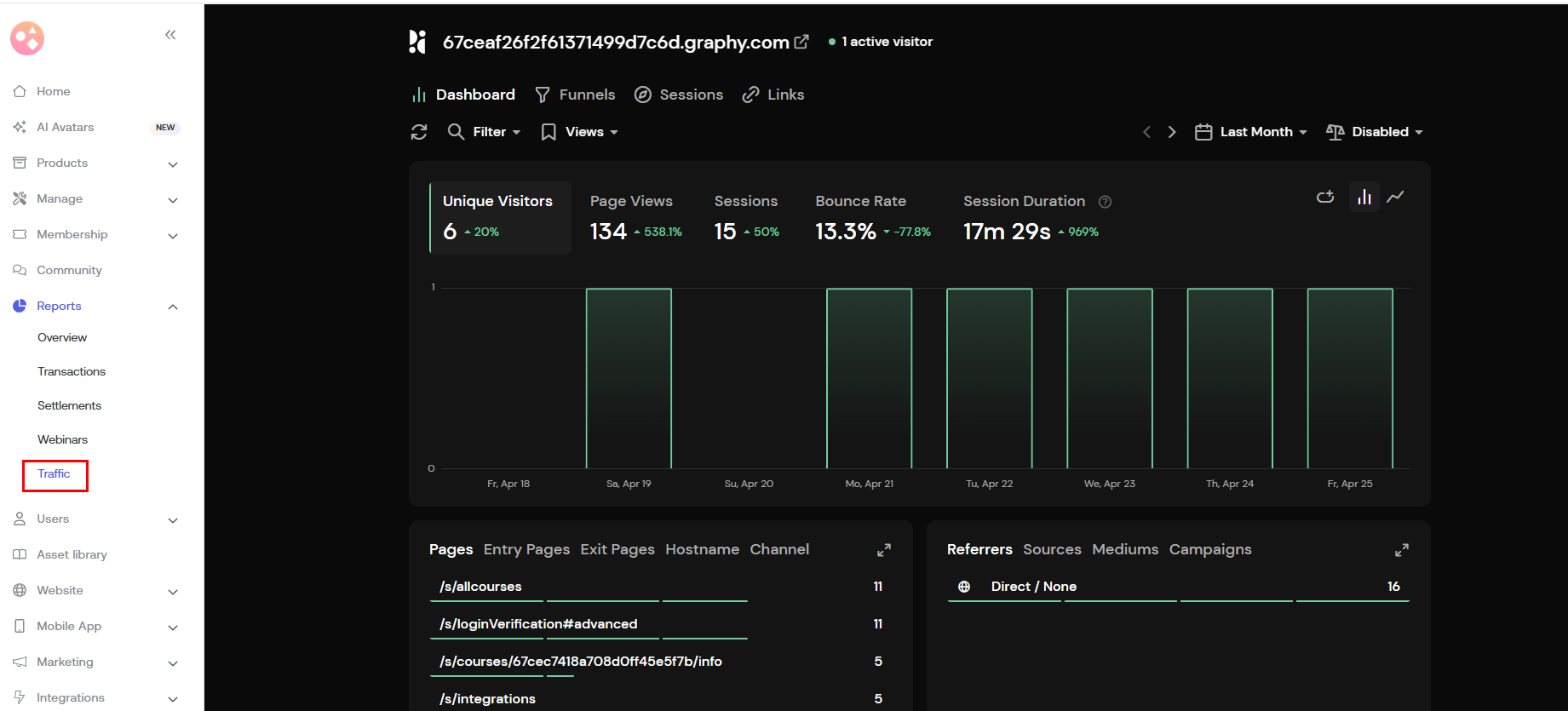Select Entry Pages tab in Pages panel
The image size is (1568, 711).
[526, 550]
